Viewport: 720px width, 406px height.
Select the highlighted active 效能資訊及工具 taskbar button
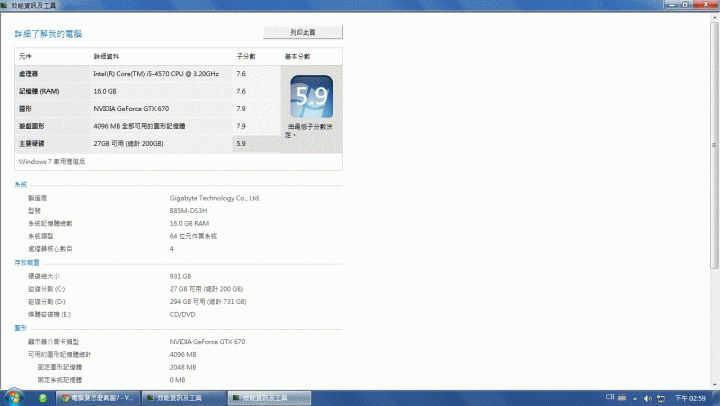tap(270, 398)
